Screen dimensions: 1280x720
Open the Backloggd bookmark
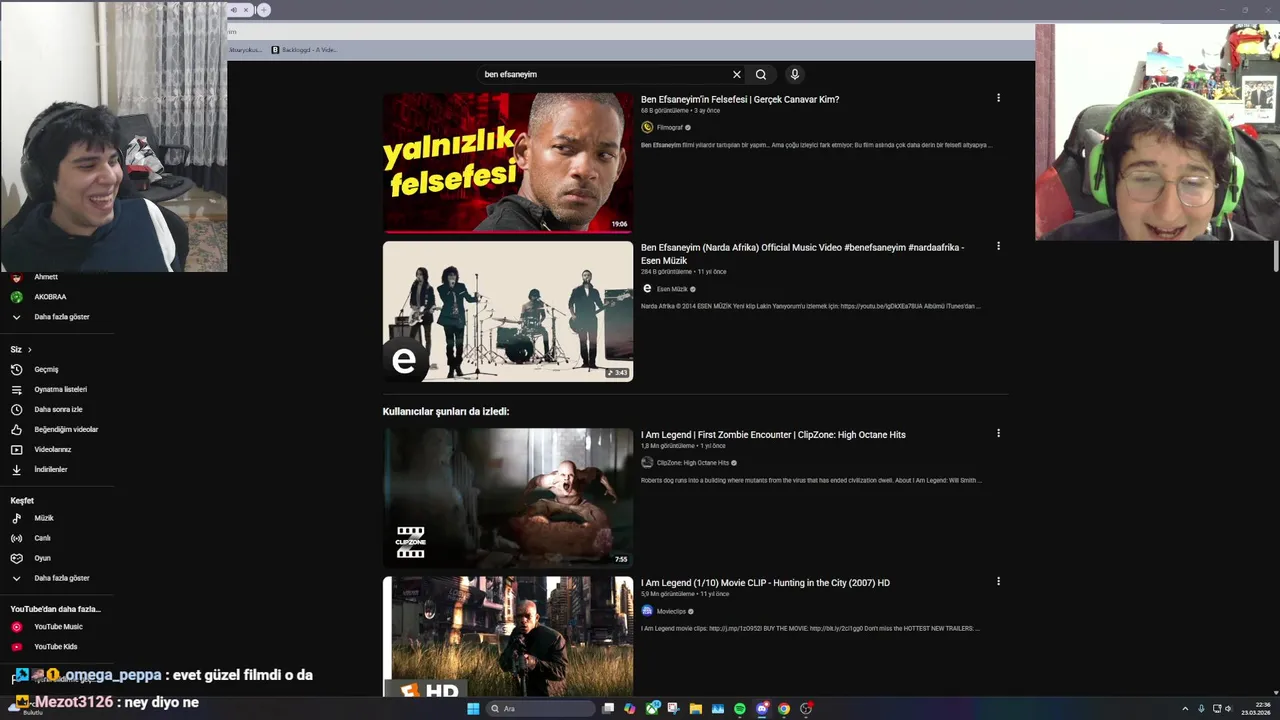pos(304,50)
